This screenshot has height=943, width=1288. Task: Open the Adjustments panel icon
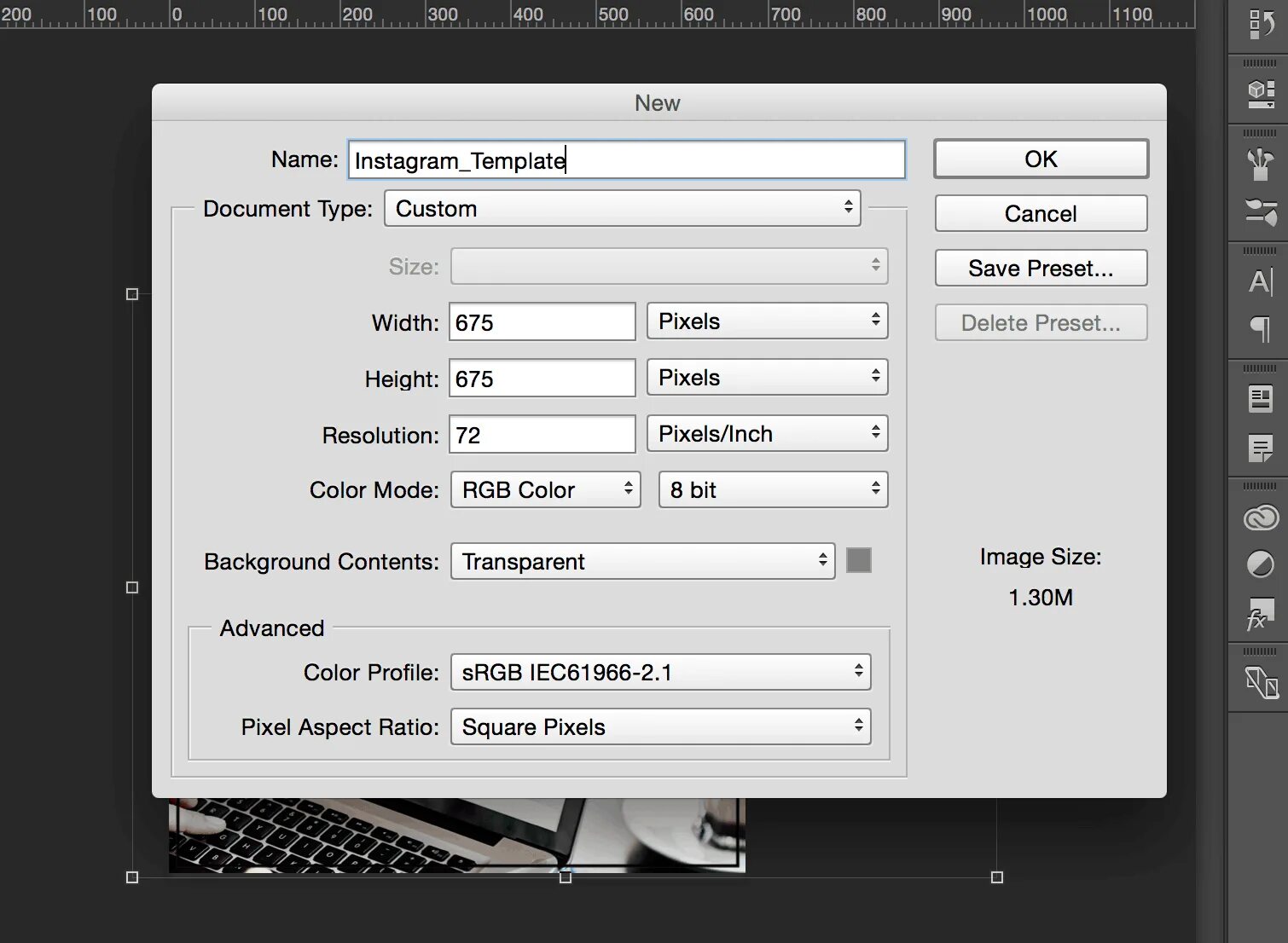[1261, 564]
